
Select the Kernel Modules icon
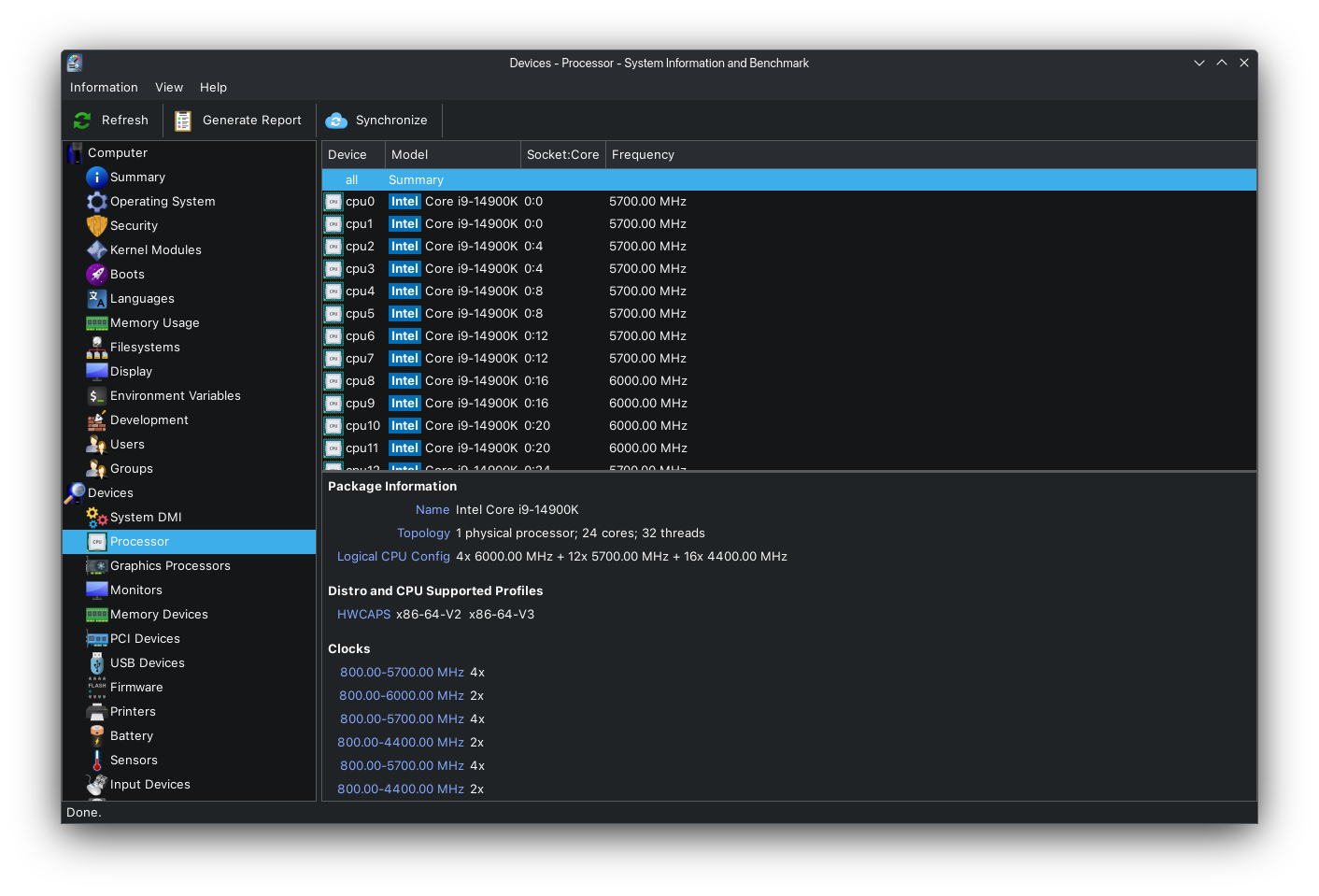[96, 250]
